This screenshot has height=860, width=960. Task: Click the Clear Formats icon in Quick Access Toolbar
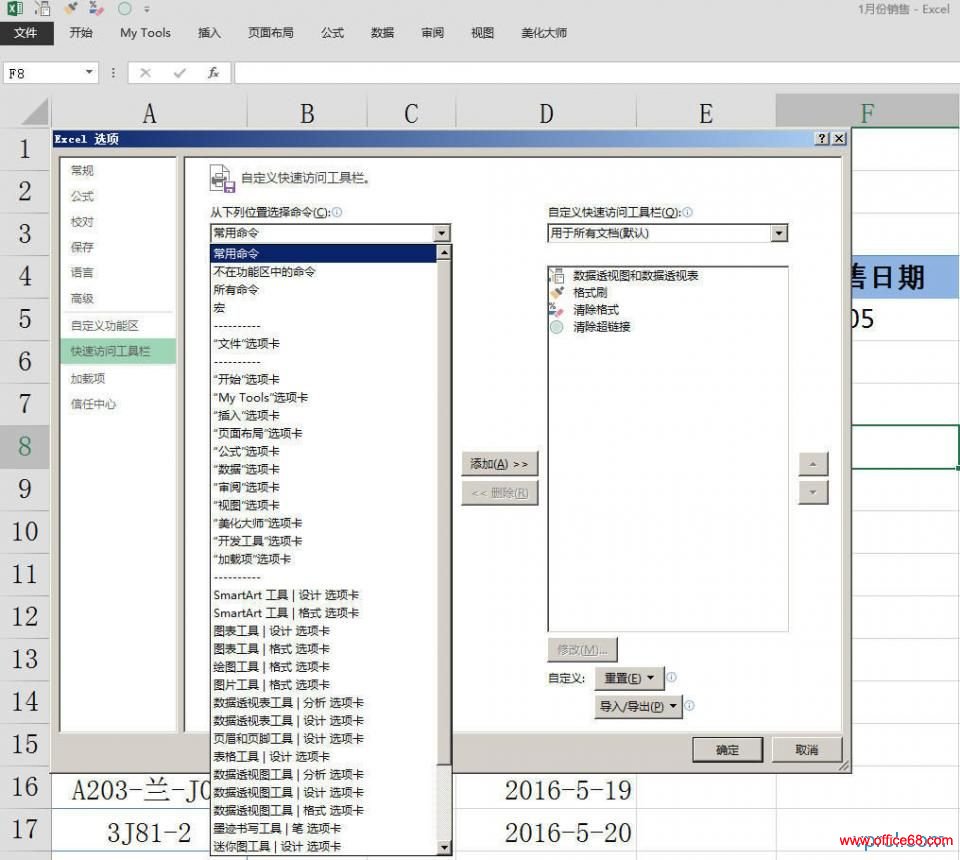tap(553, 310)
